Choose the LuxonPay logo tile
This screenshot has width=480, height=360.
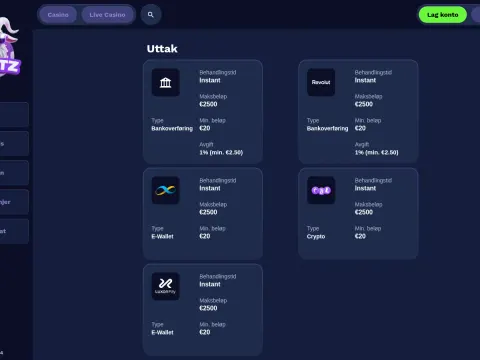166,286
